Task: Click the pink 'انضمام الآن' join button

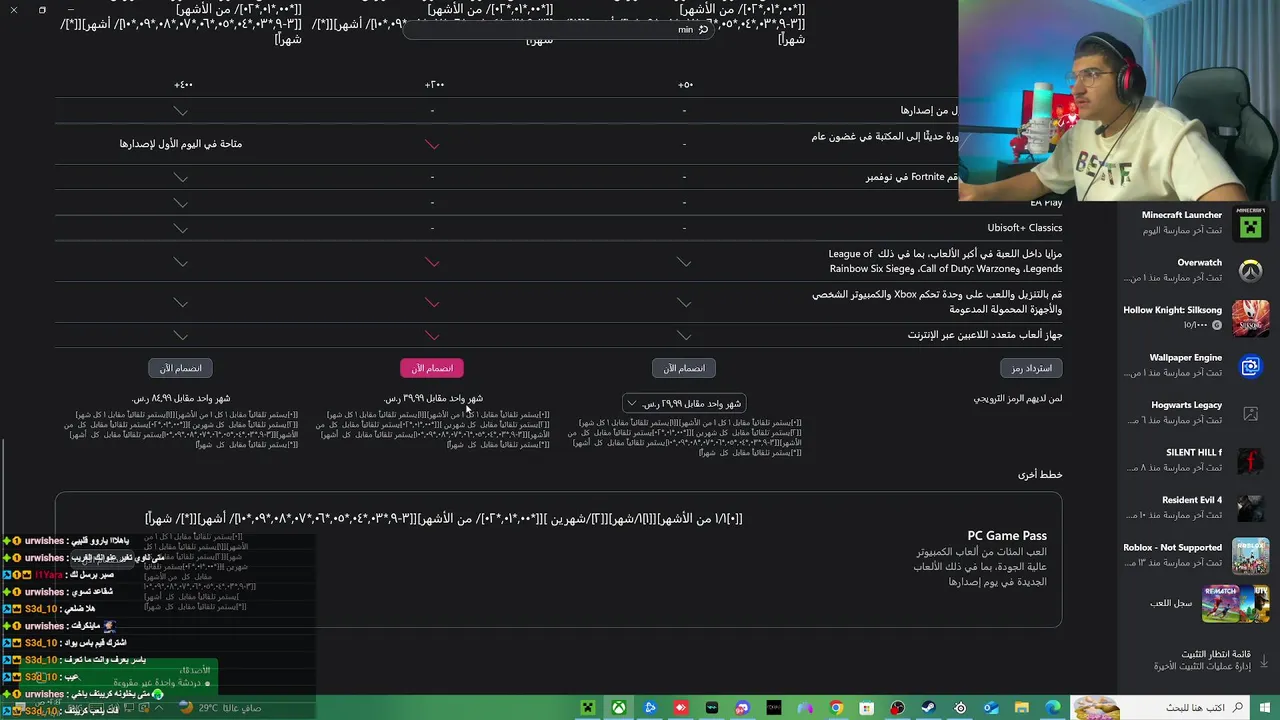Action: [432, 368]
